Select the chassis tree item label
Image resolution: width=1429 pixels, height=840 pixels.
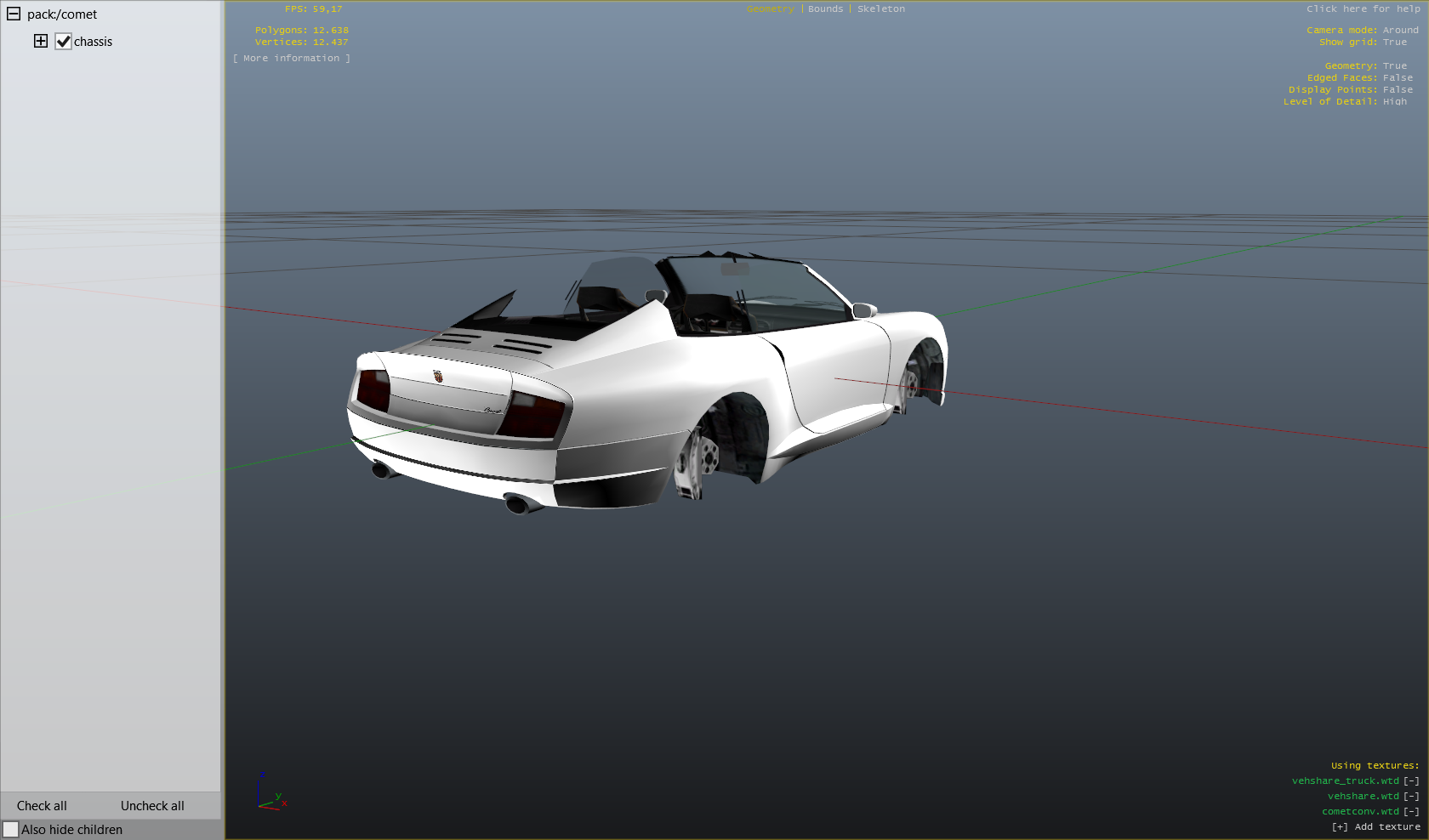point(93,42)
